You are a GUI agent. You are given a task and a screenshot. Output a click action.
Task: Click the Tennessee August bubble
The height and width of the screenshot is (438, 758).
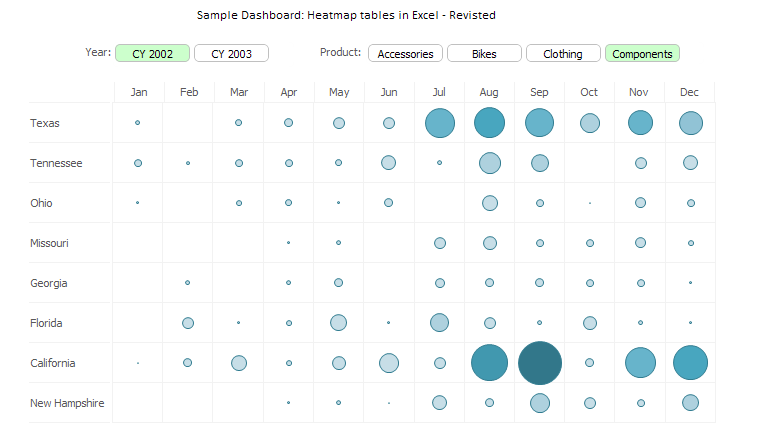[x=490, y=163]
